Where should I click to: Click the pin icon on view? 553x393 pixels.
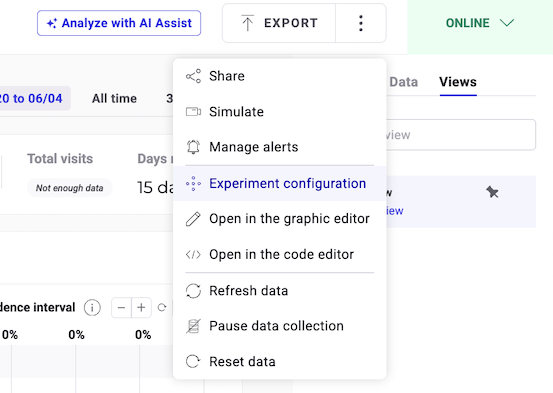pyautogui.click(x=492, y=192)
